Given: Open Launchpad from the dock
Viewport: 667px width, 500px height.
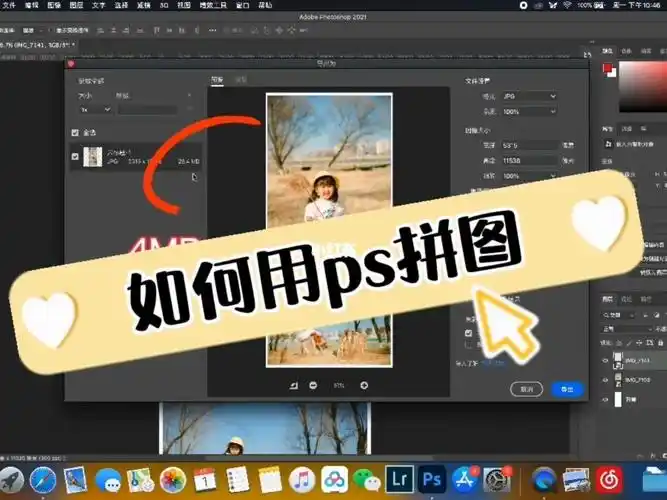Looking at the screenshot, I should pos(11,480).
